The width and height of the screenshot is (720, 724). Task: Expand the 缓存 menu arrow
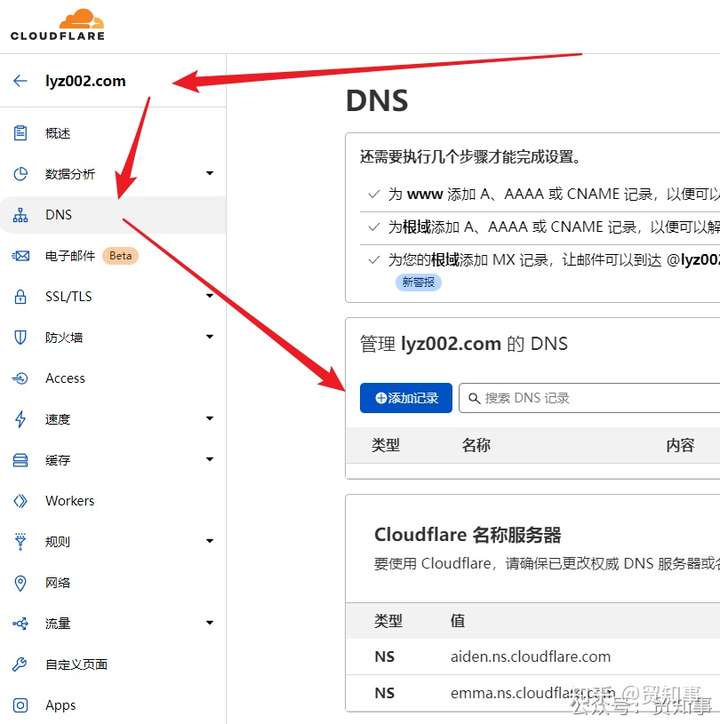[210, 459]
